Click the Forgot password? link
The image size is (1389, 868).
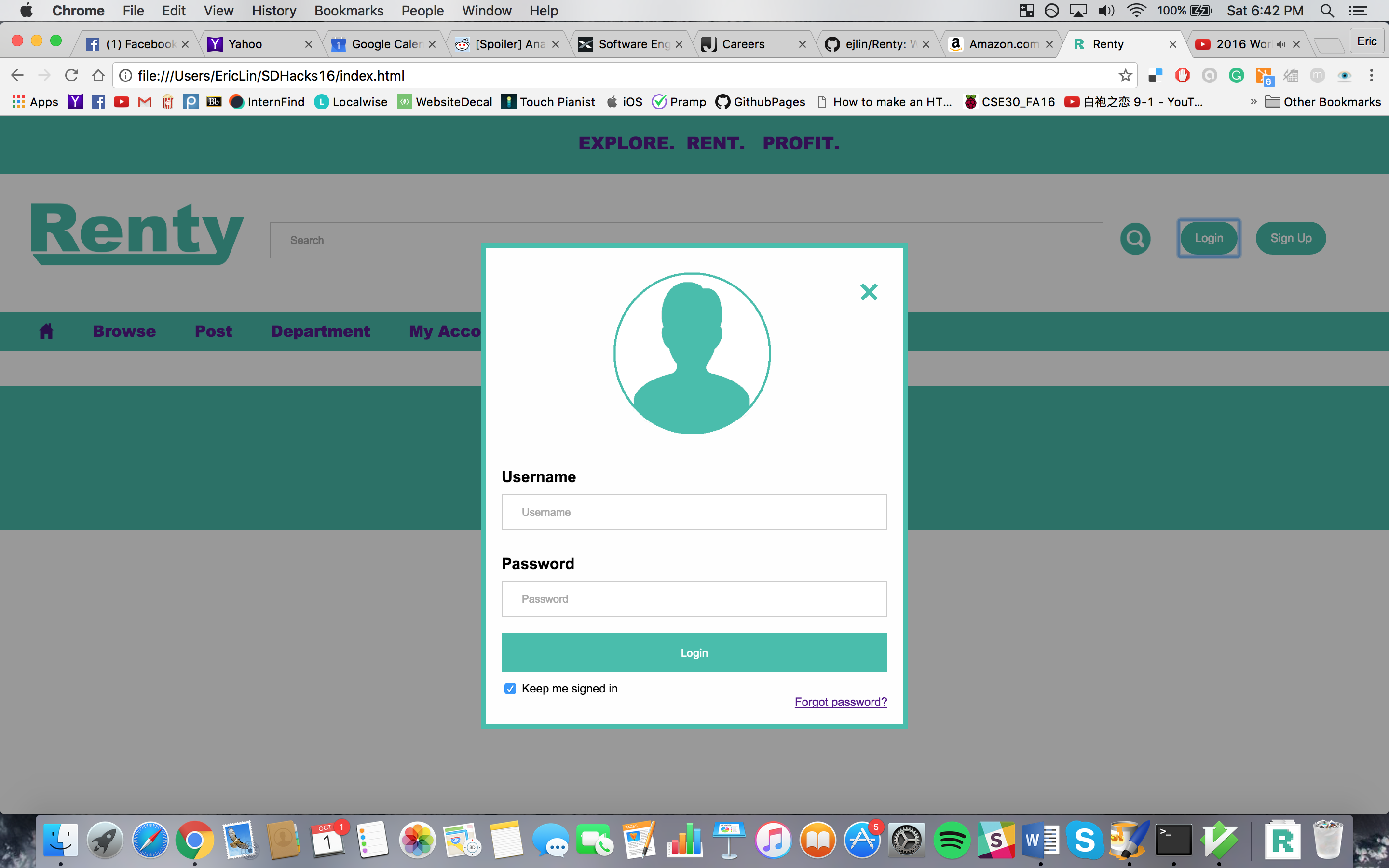(840, 702)
